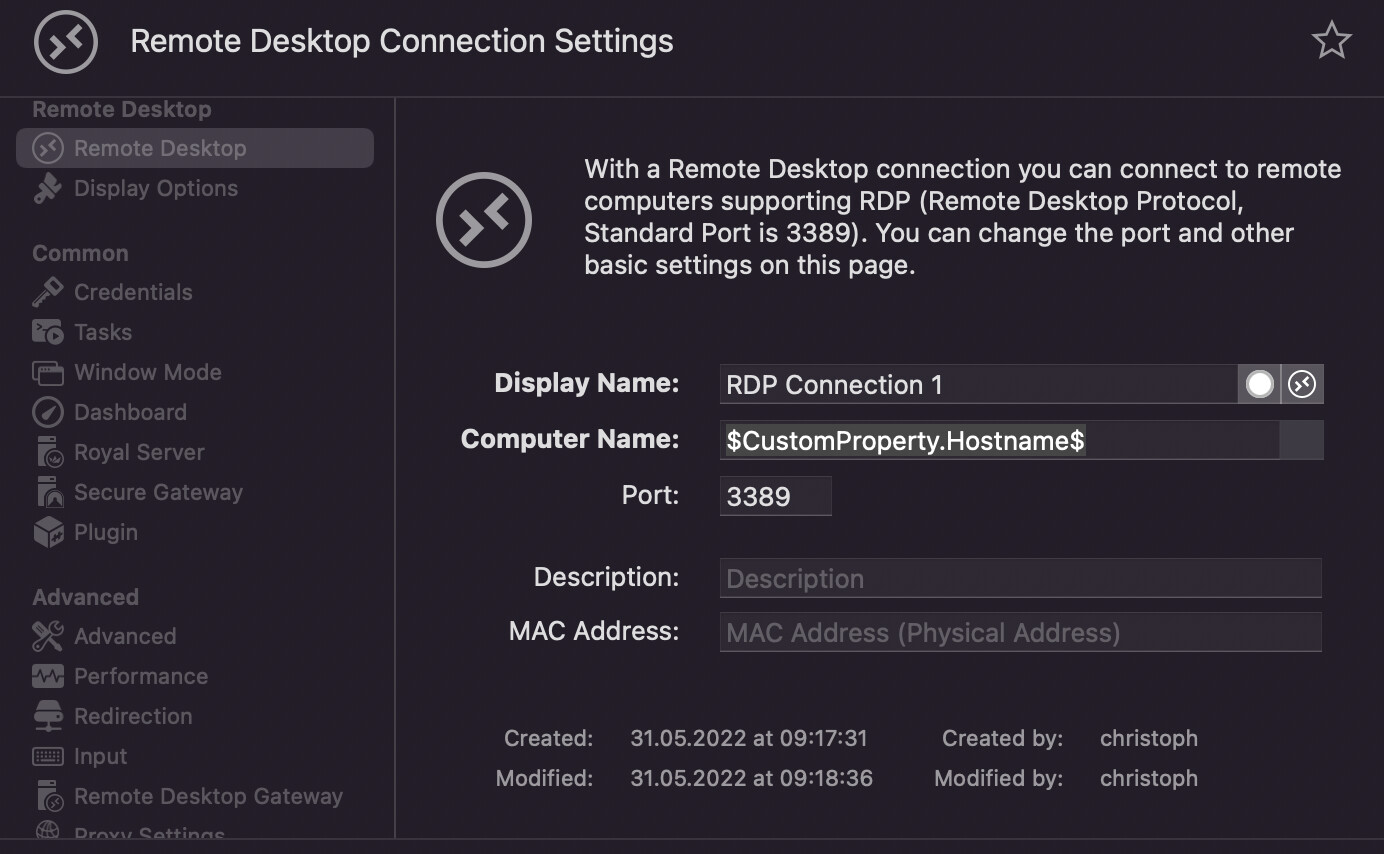Screen dimensions: 1384x854
Task: Select the Display Options page
Action: click(x=155, y=188)
